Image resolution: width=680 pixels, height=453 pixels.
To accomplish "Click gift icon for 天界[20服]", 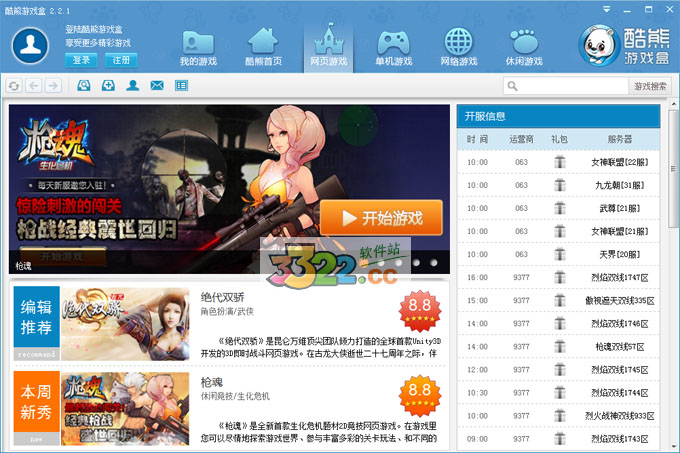I will (560, 254).
